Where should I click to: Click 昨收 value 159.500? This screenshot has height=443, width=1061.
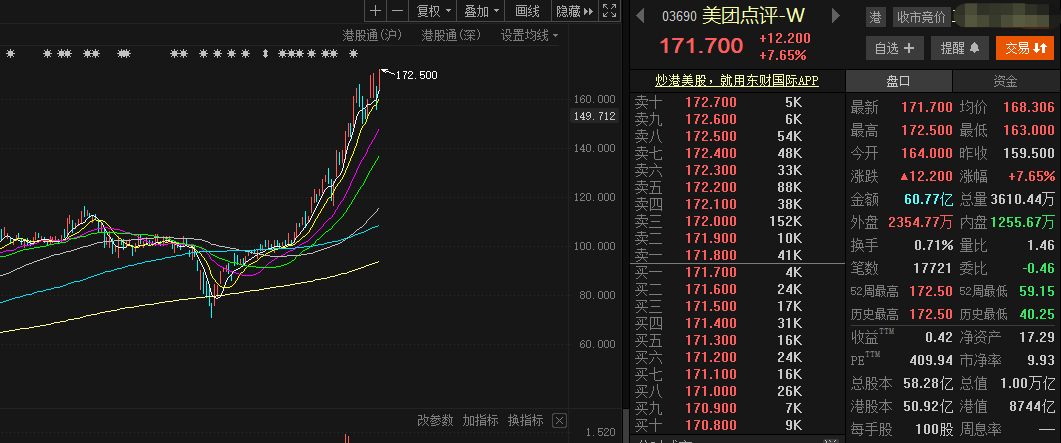[1030, 153]
